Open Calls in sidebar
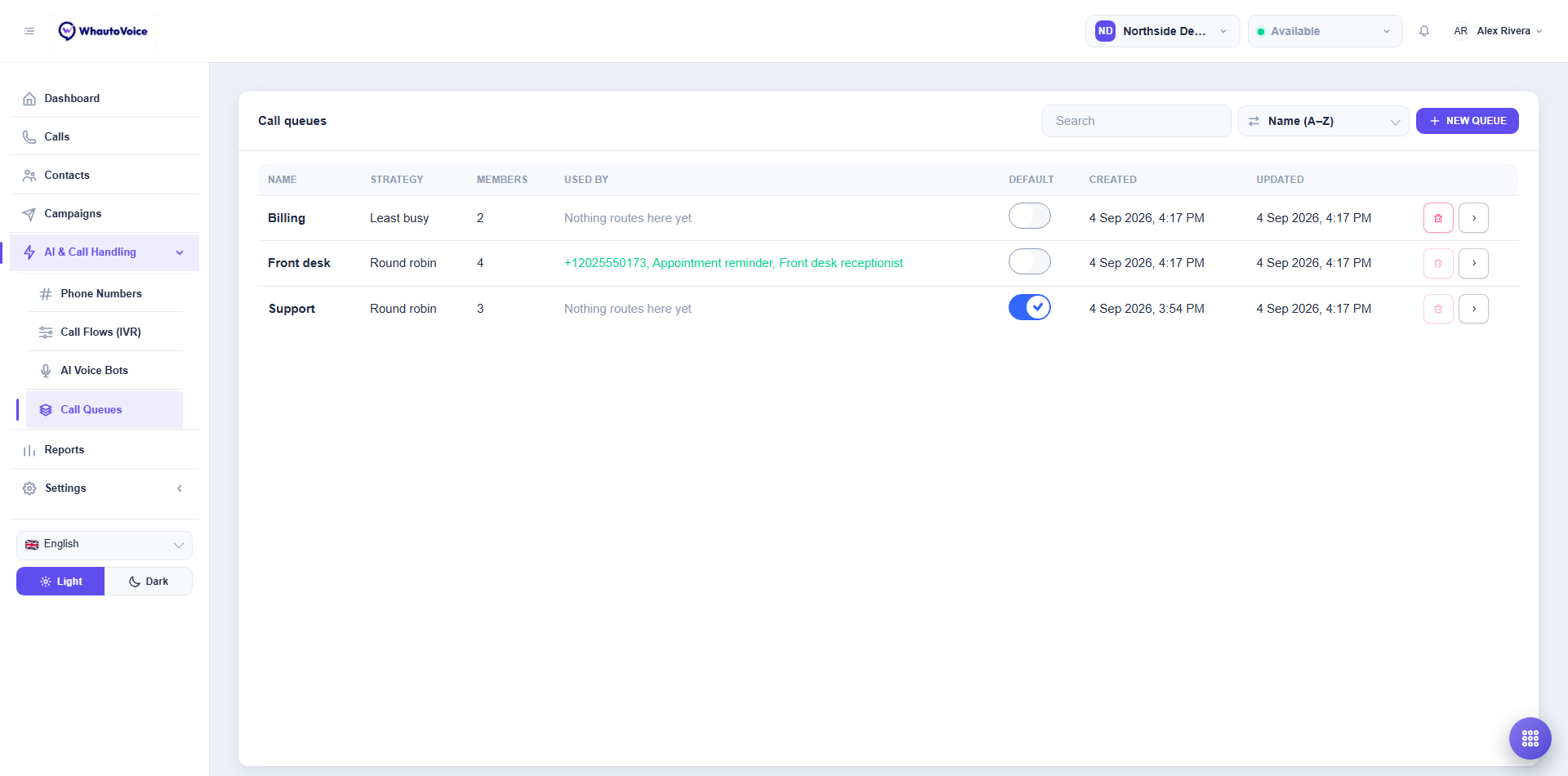 [x=105, y=136]
